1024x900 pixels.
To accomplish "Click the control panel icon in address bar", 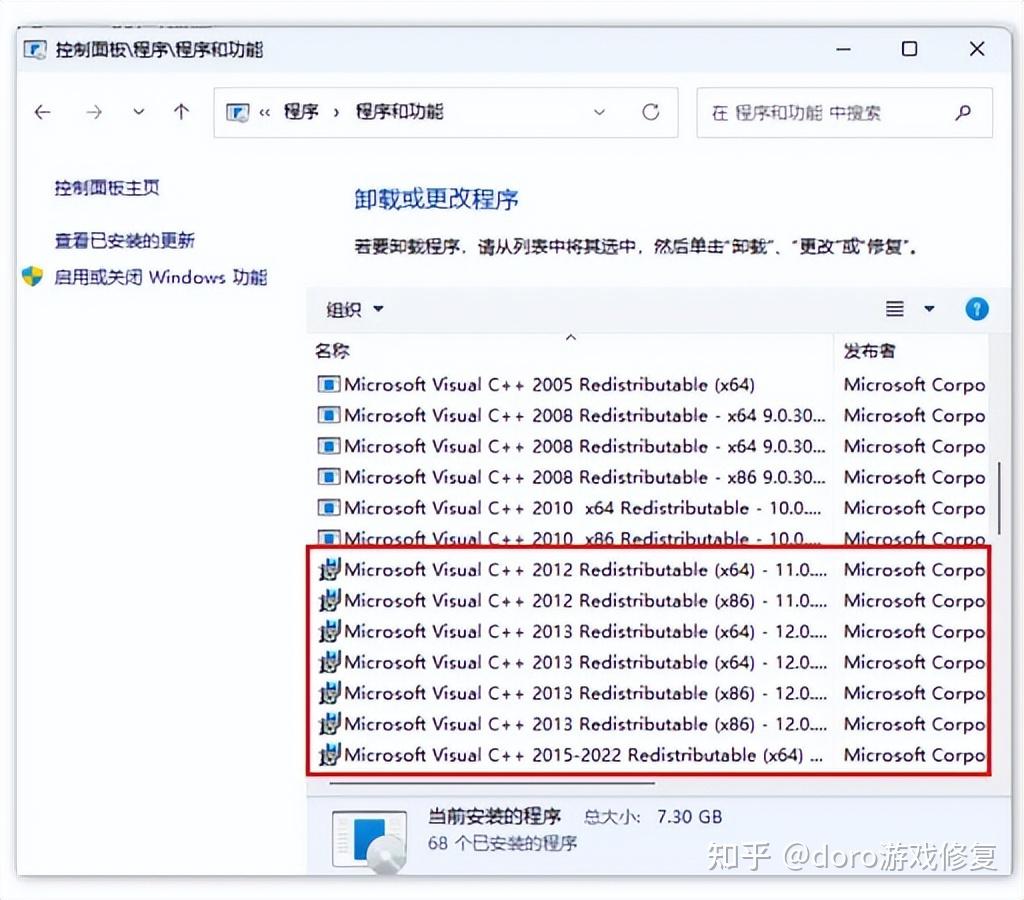I will tap(237, 112).
